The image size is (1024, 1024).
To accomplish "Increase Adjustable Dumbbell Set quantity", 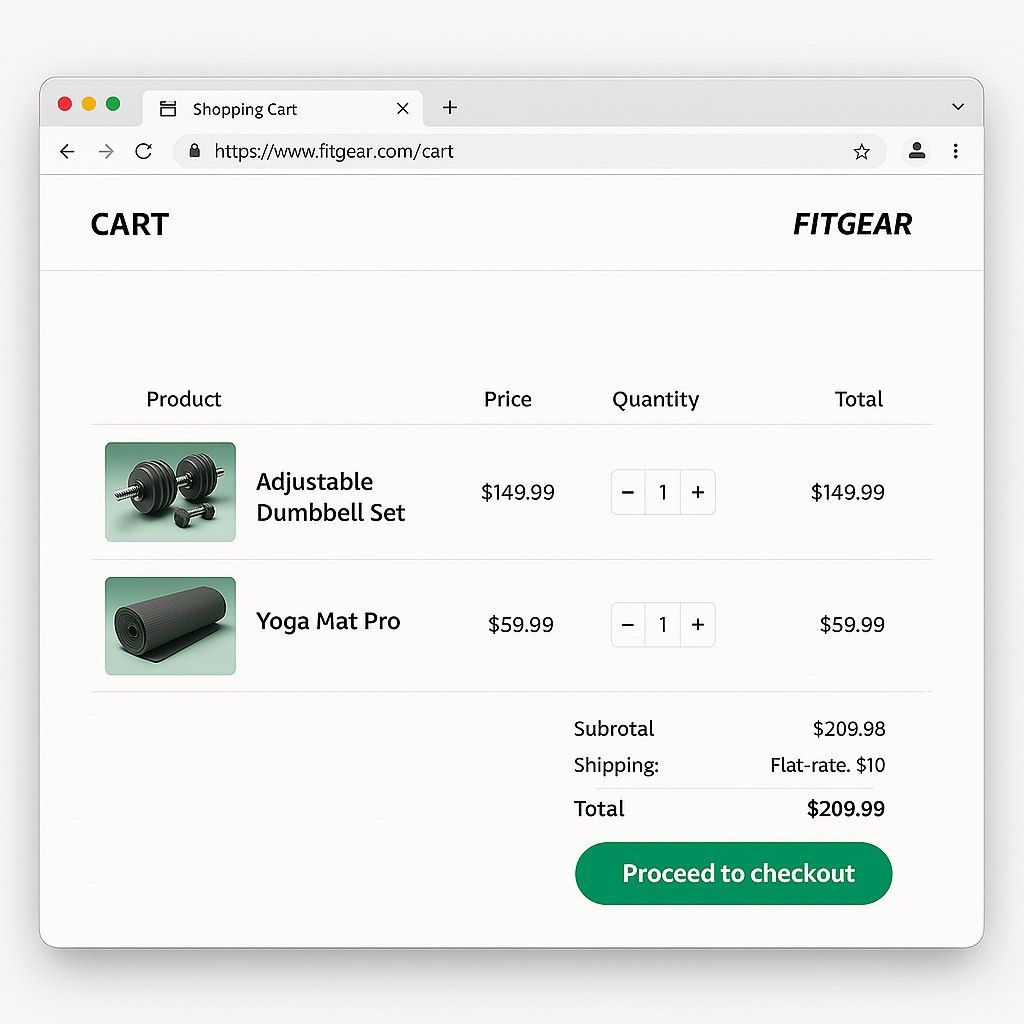I will [x=698, y=492].
